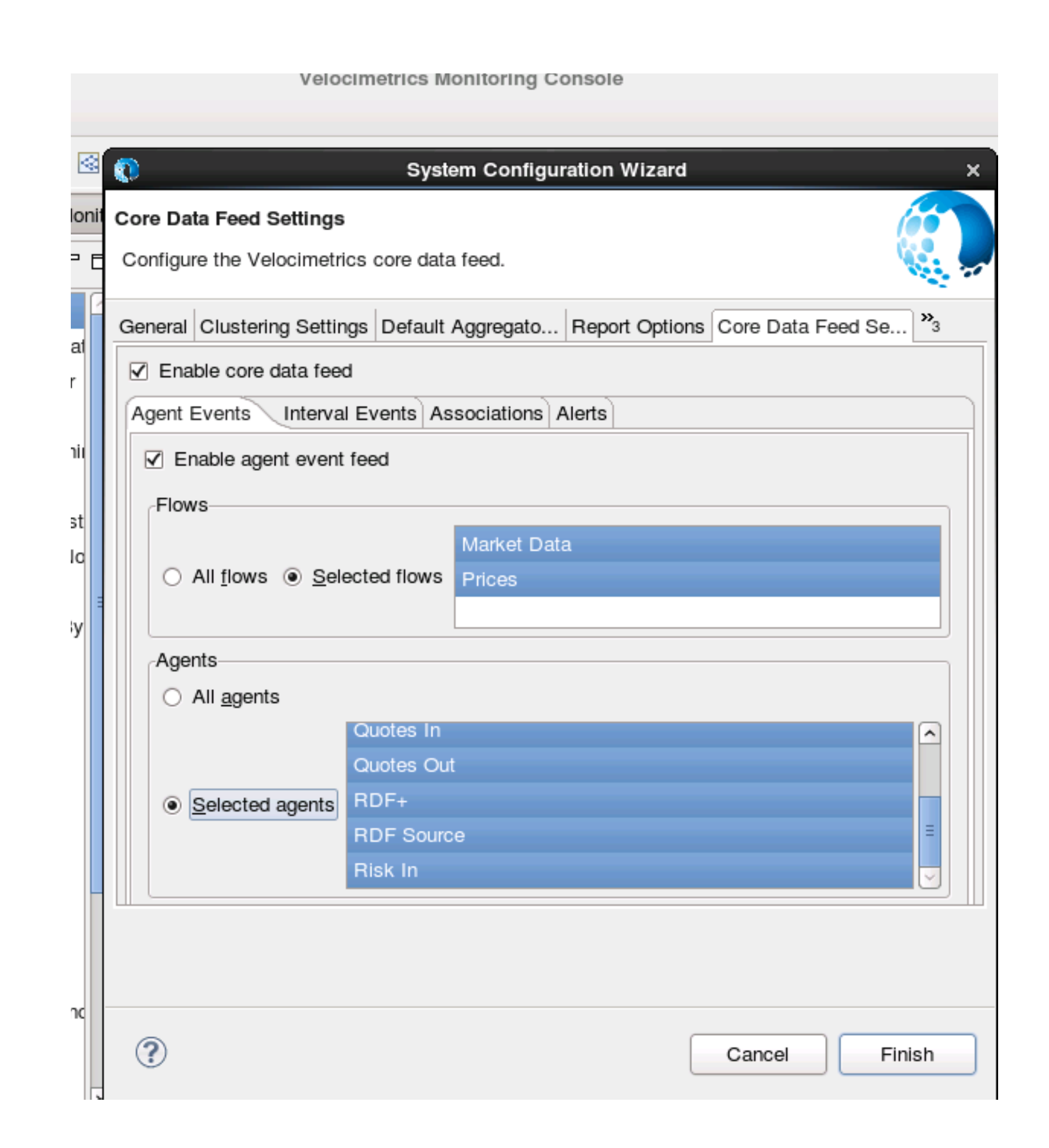Close the System Configuration Wizard dialog
The height and width of the screenshot is (1148, 1049).
click(x=973, y=170)
